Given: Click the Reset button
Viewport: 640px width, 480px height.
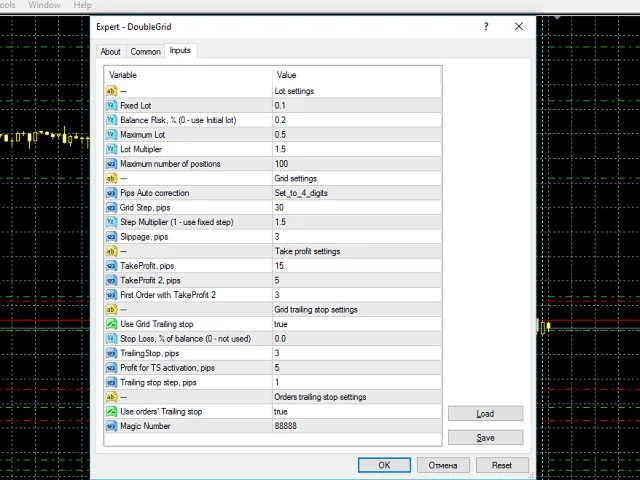Looking at the screenshot, I should tap(502, 465).
